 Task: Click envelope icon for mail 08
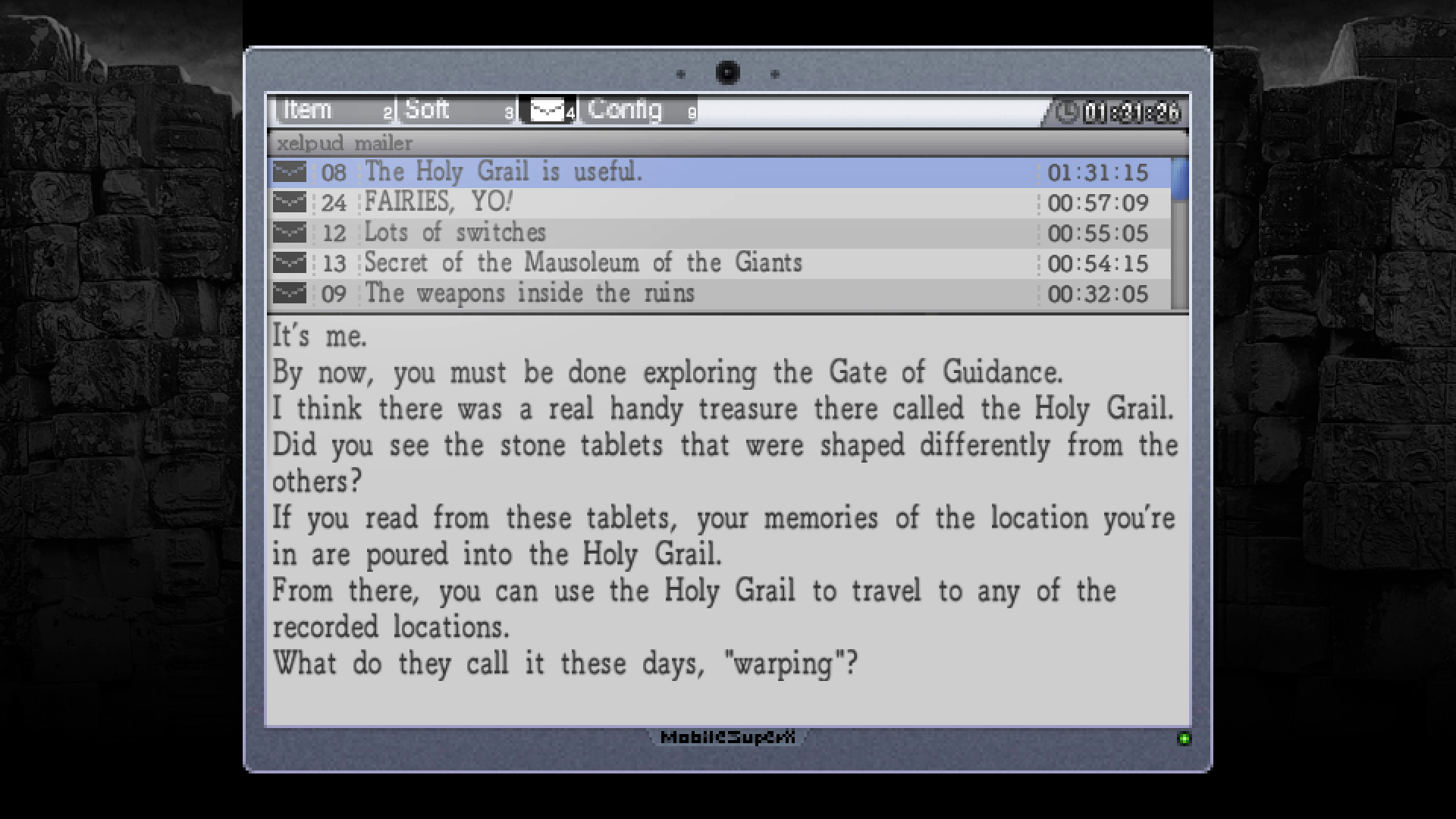click(290, 172)
